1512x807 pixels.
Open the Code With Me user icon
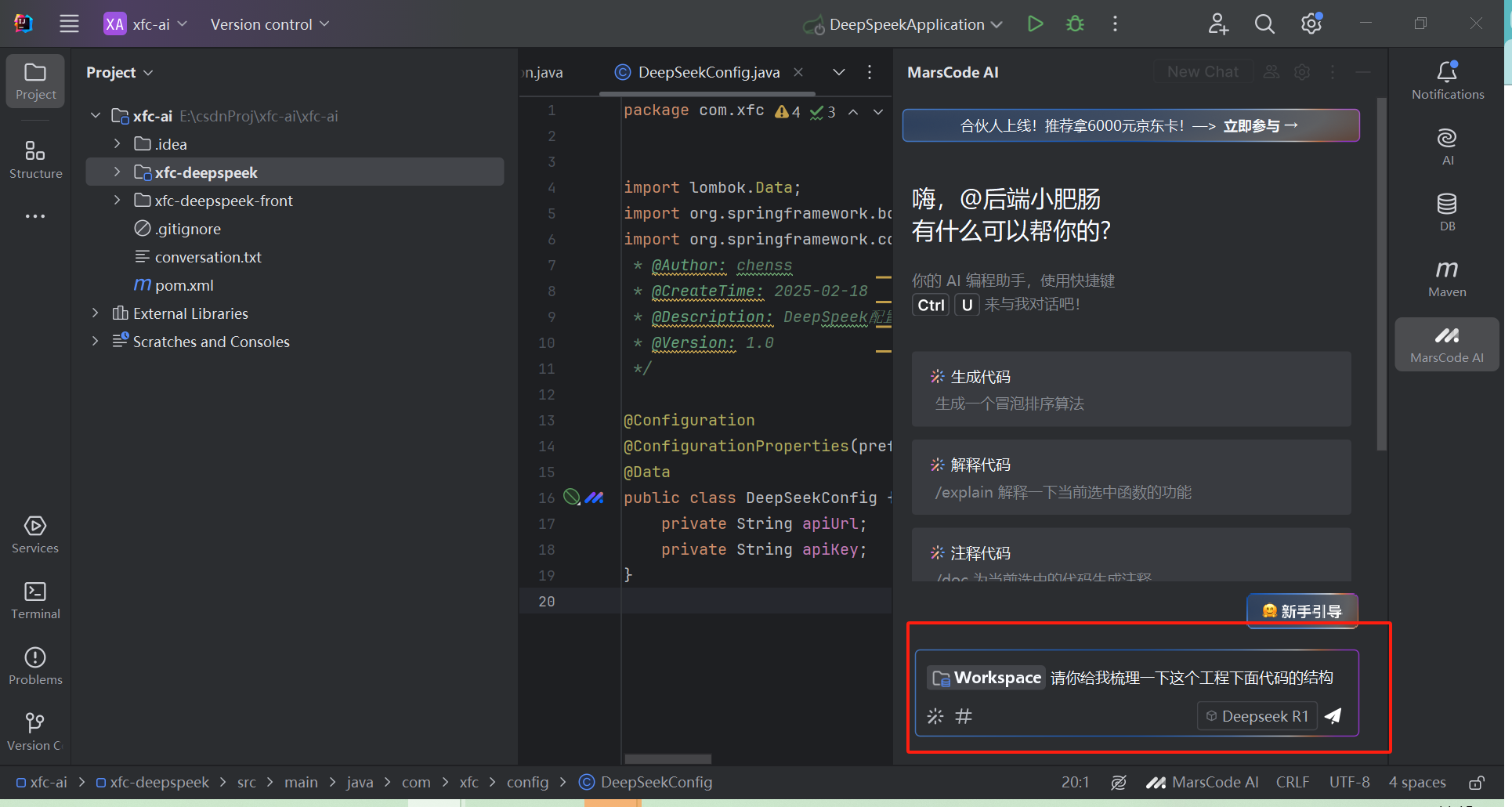pyautogui.click(x=1217, y=24)
